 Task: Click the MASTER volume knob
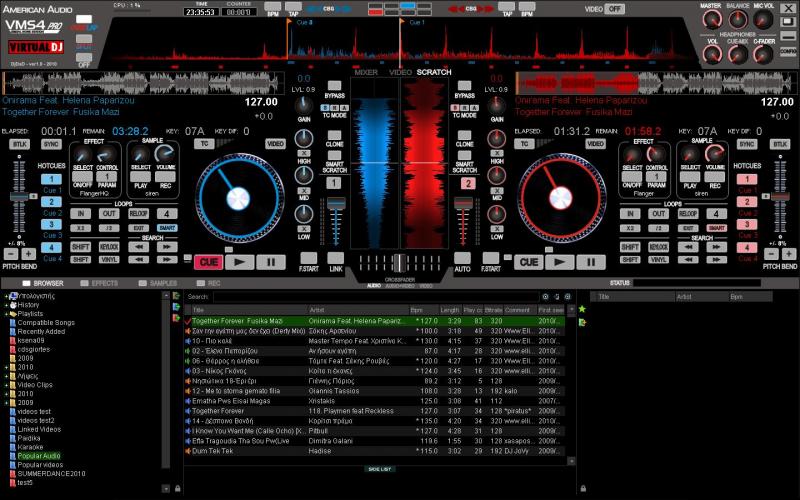coord(711,19)
